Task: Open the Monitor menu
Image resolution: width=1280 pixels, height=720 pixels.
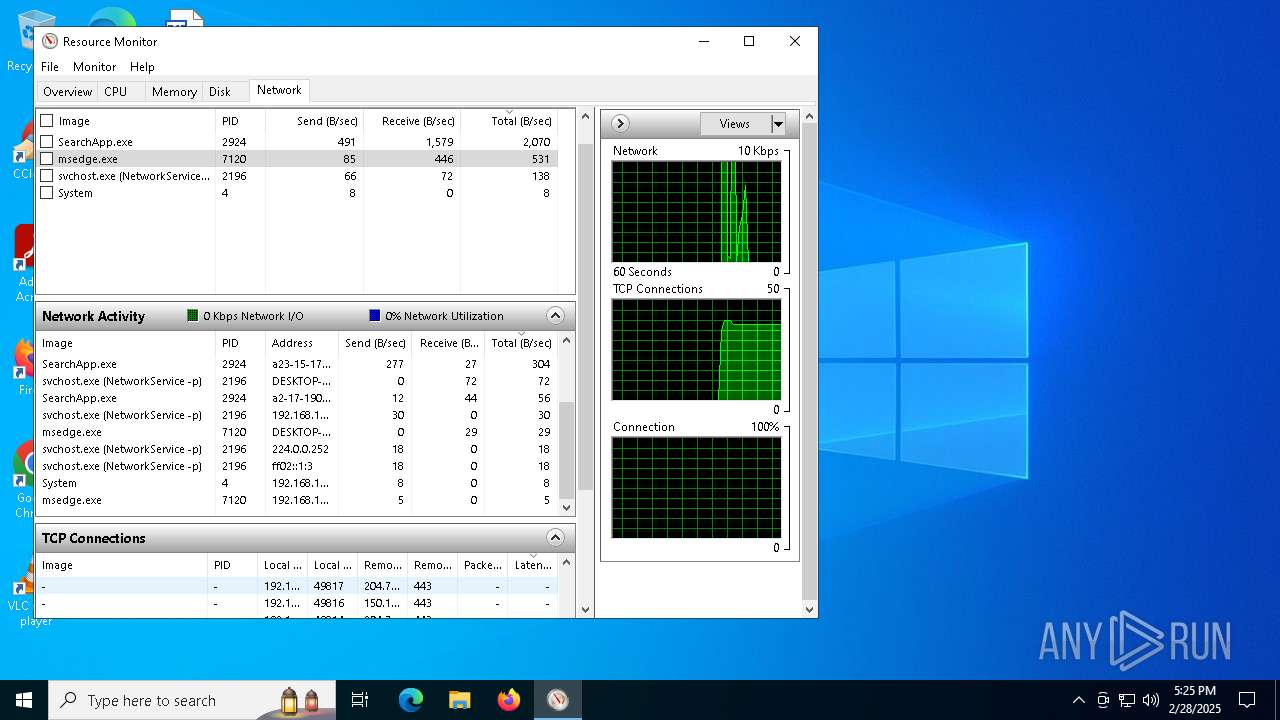Action: pyautogui.click(x=95, y=67)
